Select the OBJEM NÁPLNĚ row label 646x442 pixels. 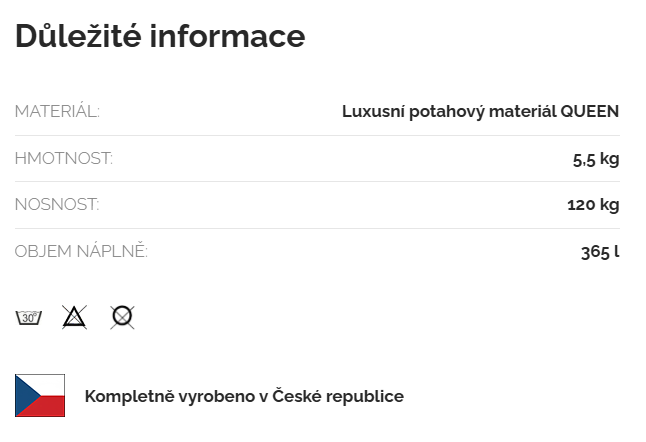pos(81,251)
